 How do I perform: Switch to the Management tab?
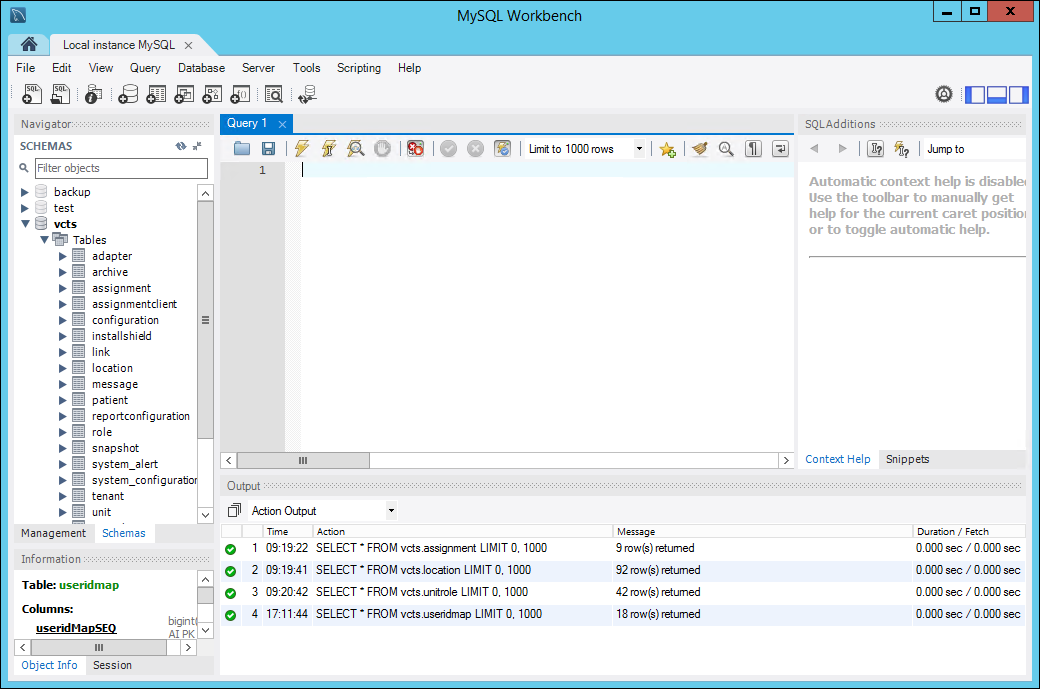coord(54,533)
